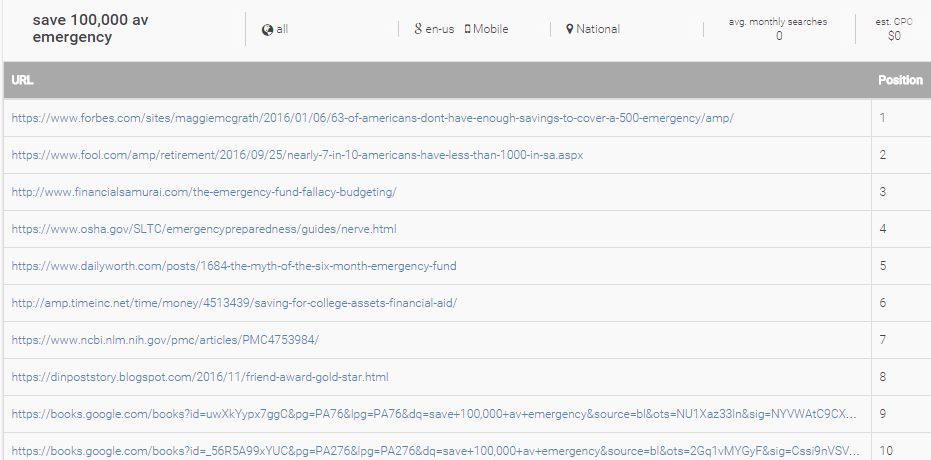Click the 'Mobile' device label

point(490,29)
